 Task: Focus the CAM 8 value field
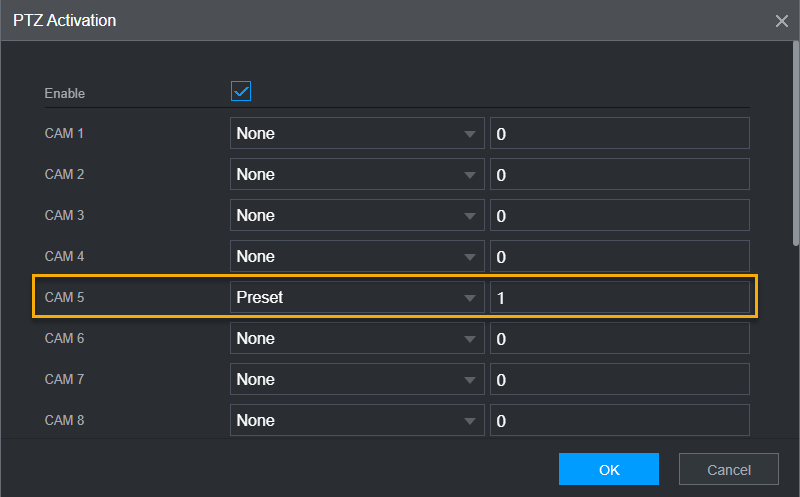point(619,420)
